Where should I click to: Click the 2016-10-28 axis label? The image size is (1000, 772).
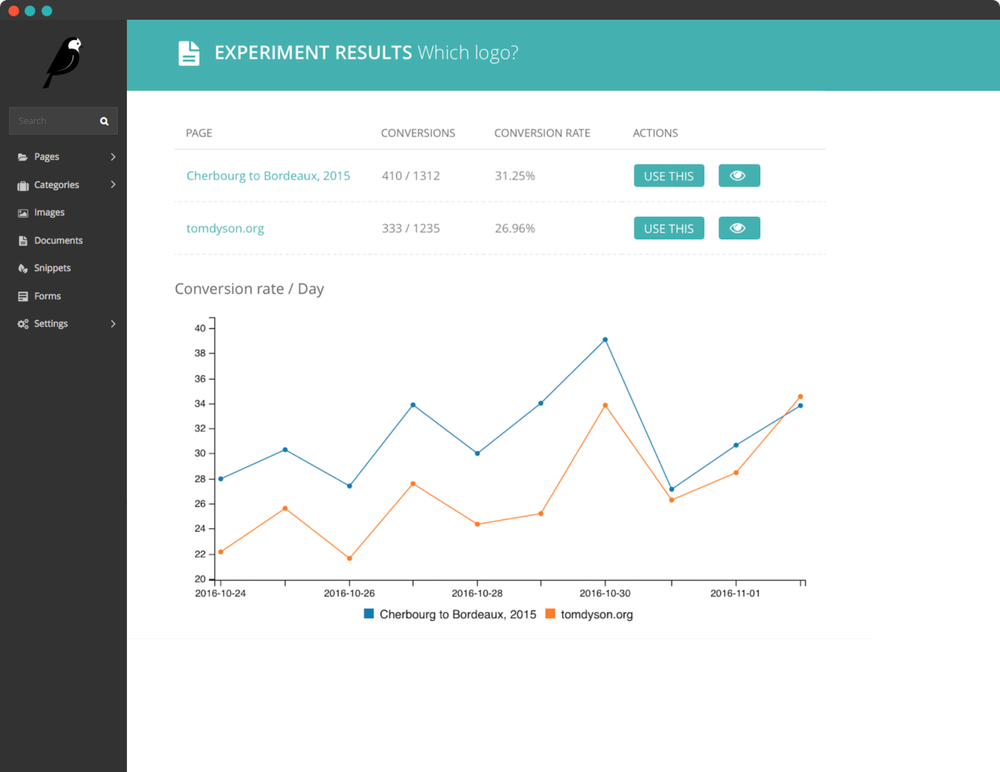477,593
